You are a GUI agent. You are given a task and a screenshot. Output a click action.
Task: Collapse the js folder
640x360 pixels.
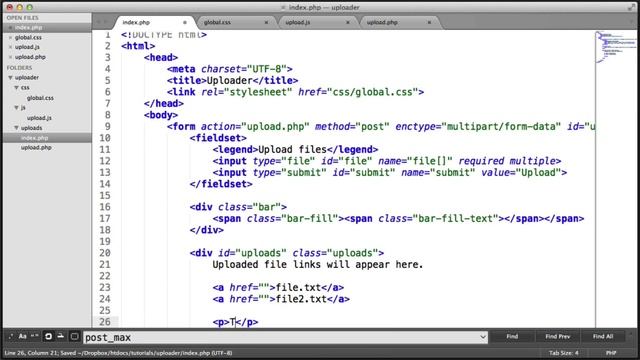click(16, 108)
